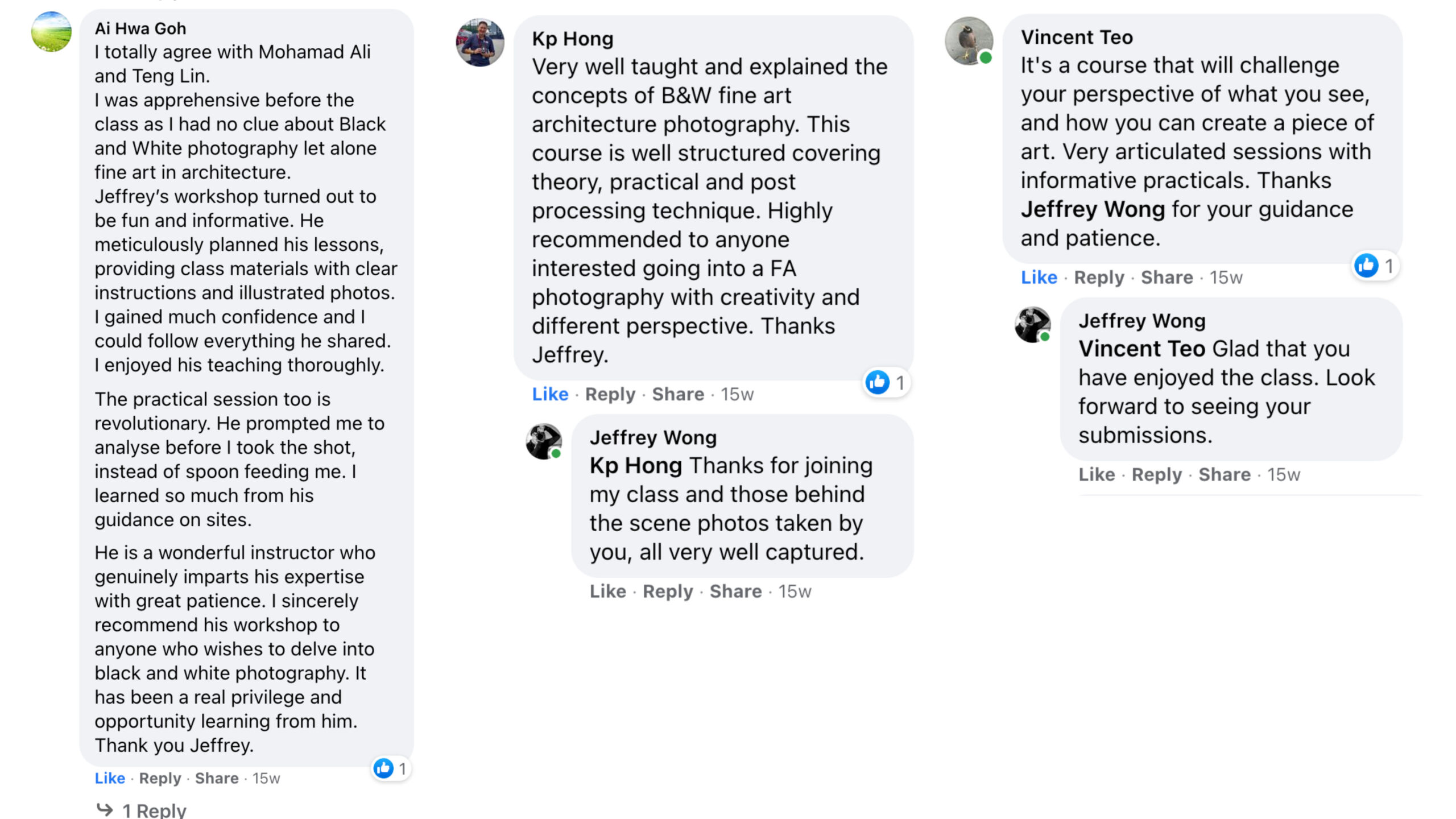Click the Vincent Teo mention in Jeffrey's reply
The height and width of the screenshot is (819, 1456).
1141,349
